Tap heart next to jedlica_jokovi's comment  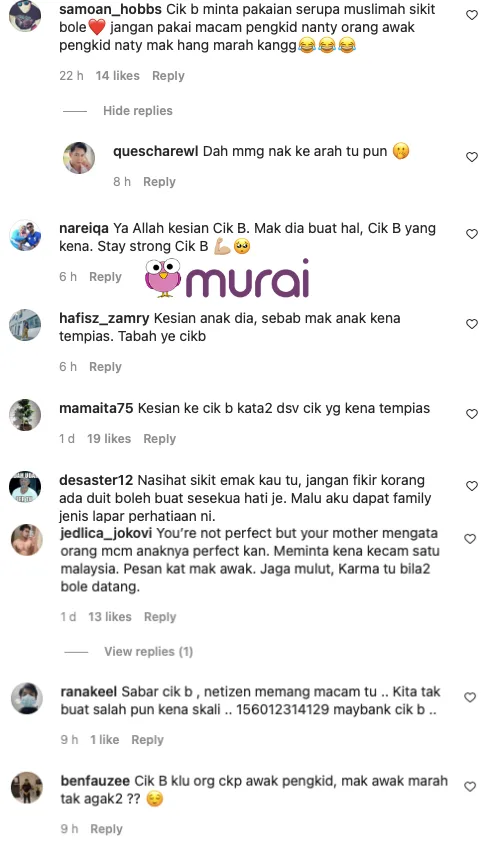coord(470,538)
